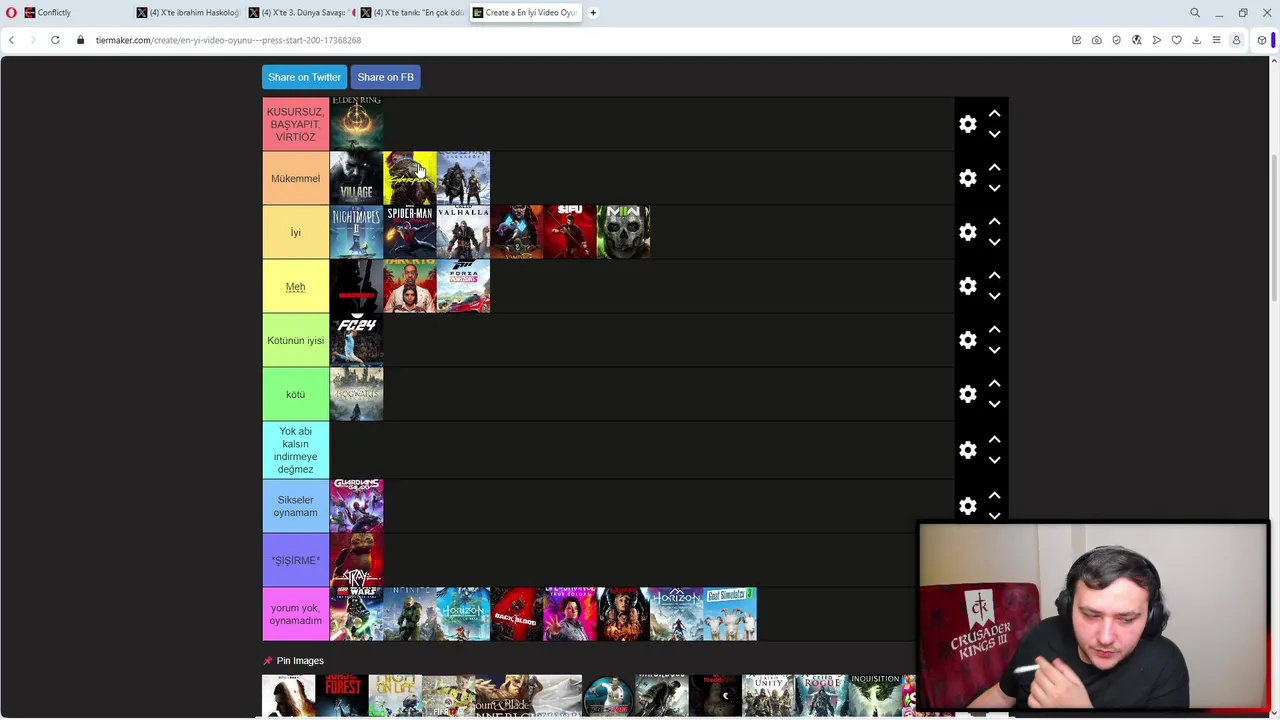
Task: Open settings gear for the Meh tier
Action: click(x=967, y=286)
